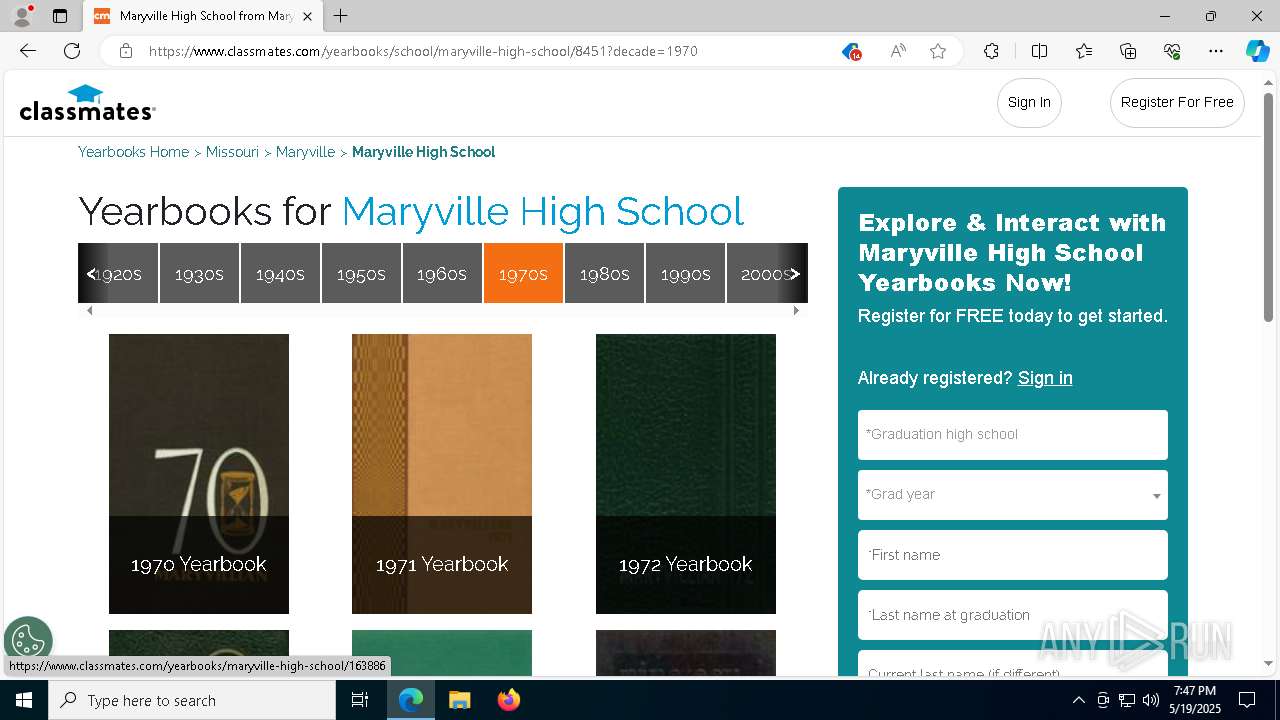Open the 1970 Yearbook cover
Image resolution: width=1280 pixels, height=720 pixels.
[x=199, y=474]
